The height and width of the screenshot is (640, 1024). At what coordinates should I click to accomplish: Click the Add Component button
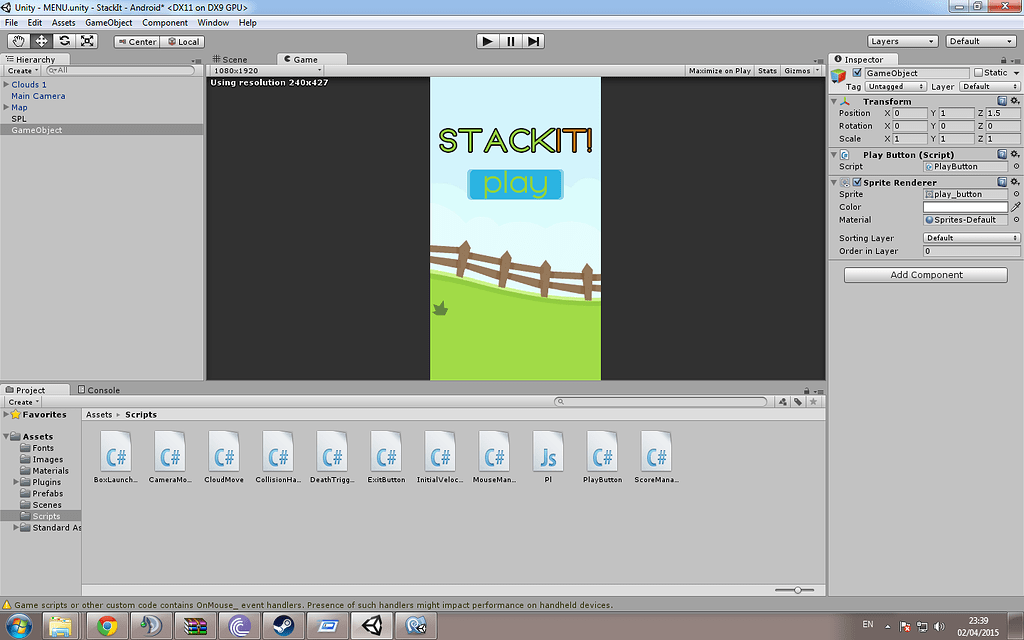click(x=925, y=274)
